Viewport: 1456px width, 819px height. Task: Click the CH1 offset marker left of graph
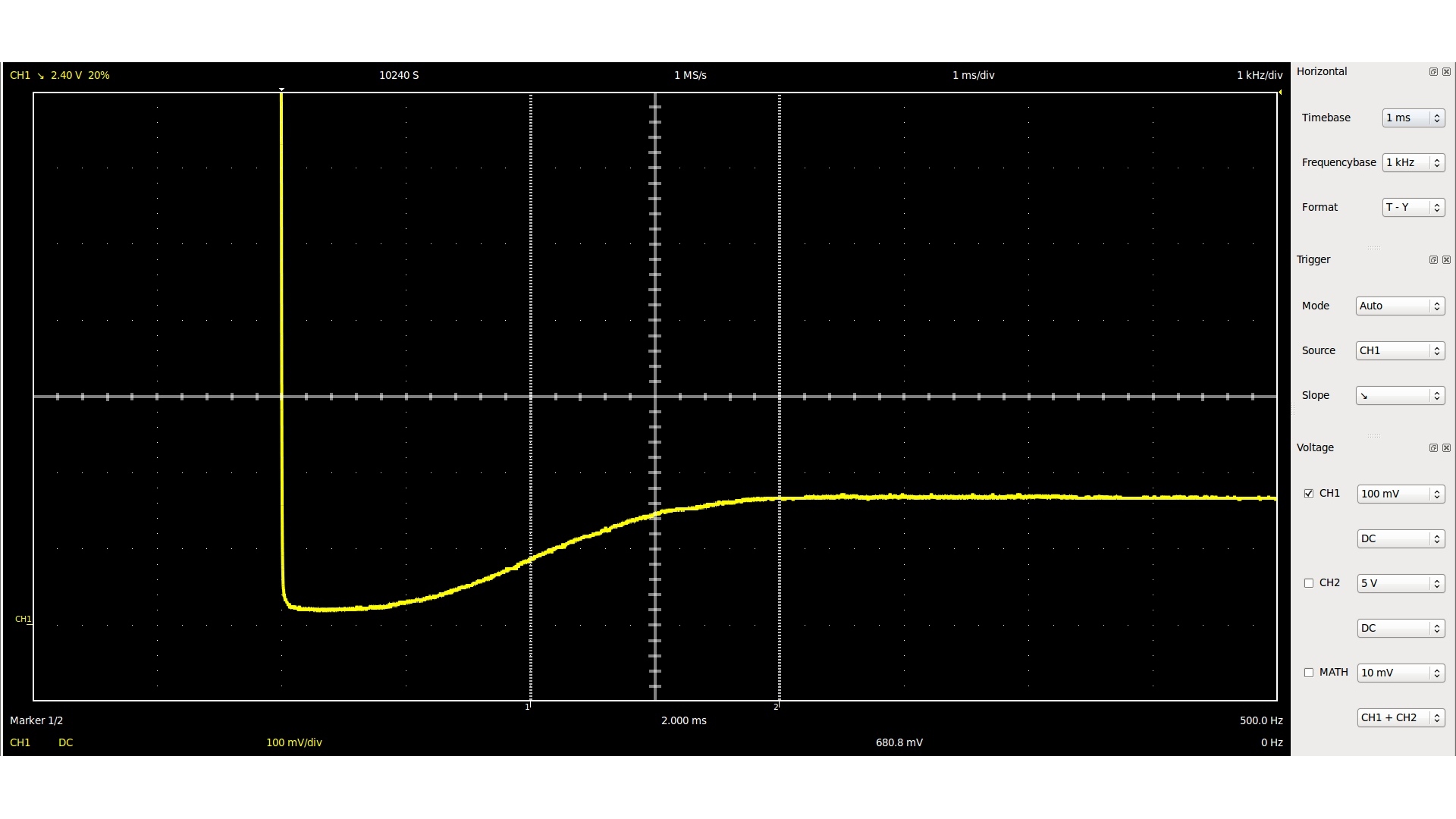pos(24,620)
